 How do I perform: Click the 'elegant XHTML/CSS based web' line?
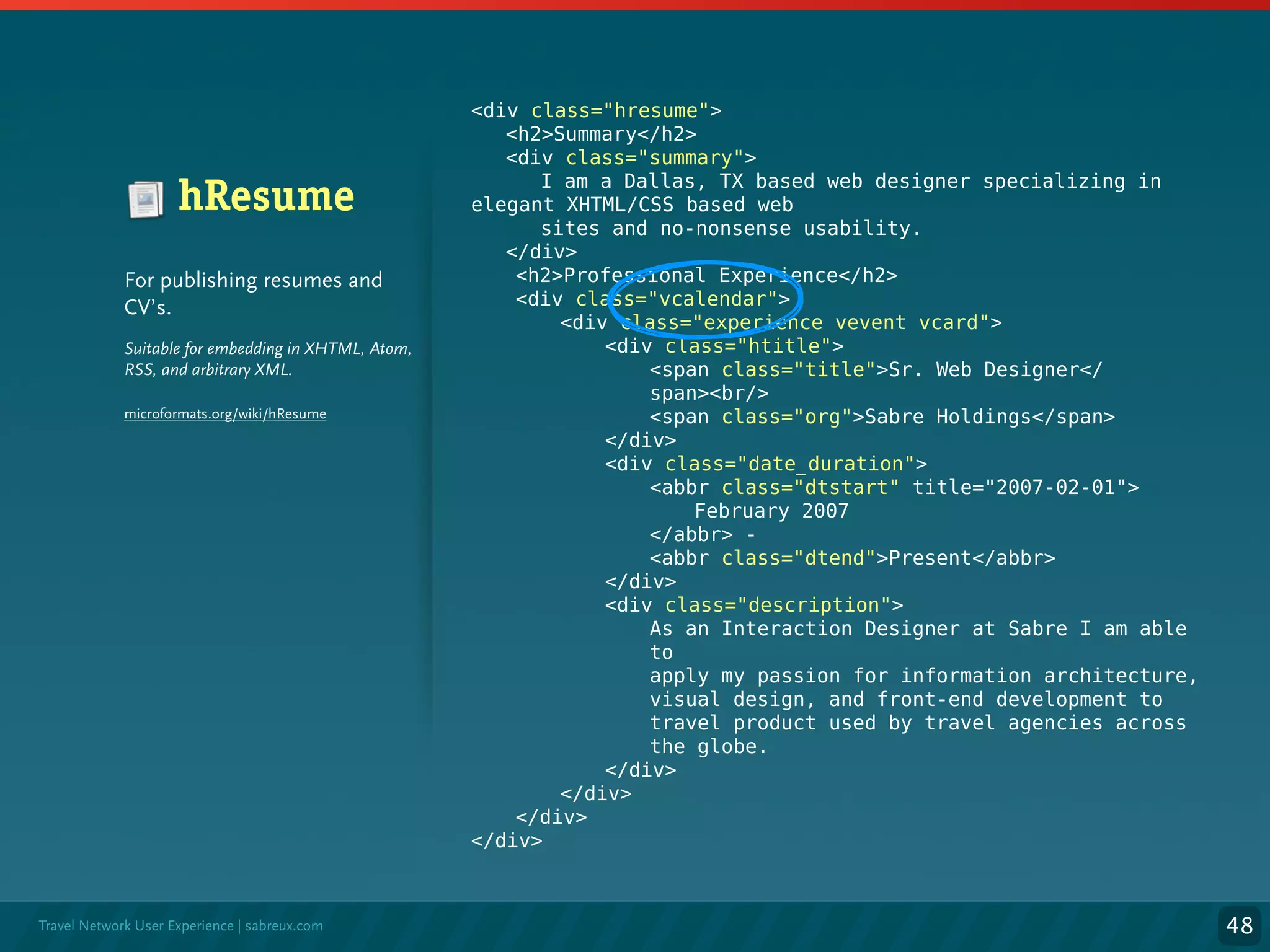point(632,205)
